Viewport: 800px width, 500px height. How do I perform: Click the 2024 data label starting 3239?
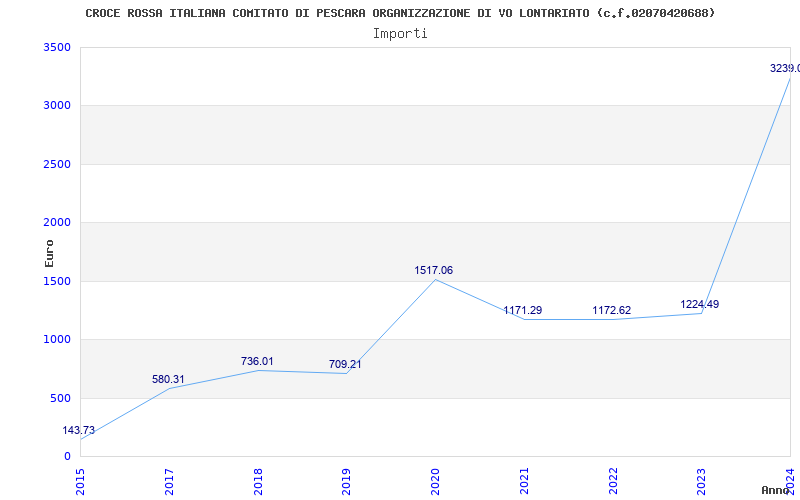click(785, 68)
